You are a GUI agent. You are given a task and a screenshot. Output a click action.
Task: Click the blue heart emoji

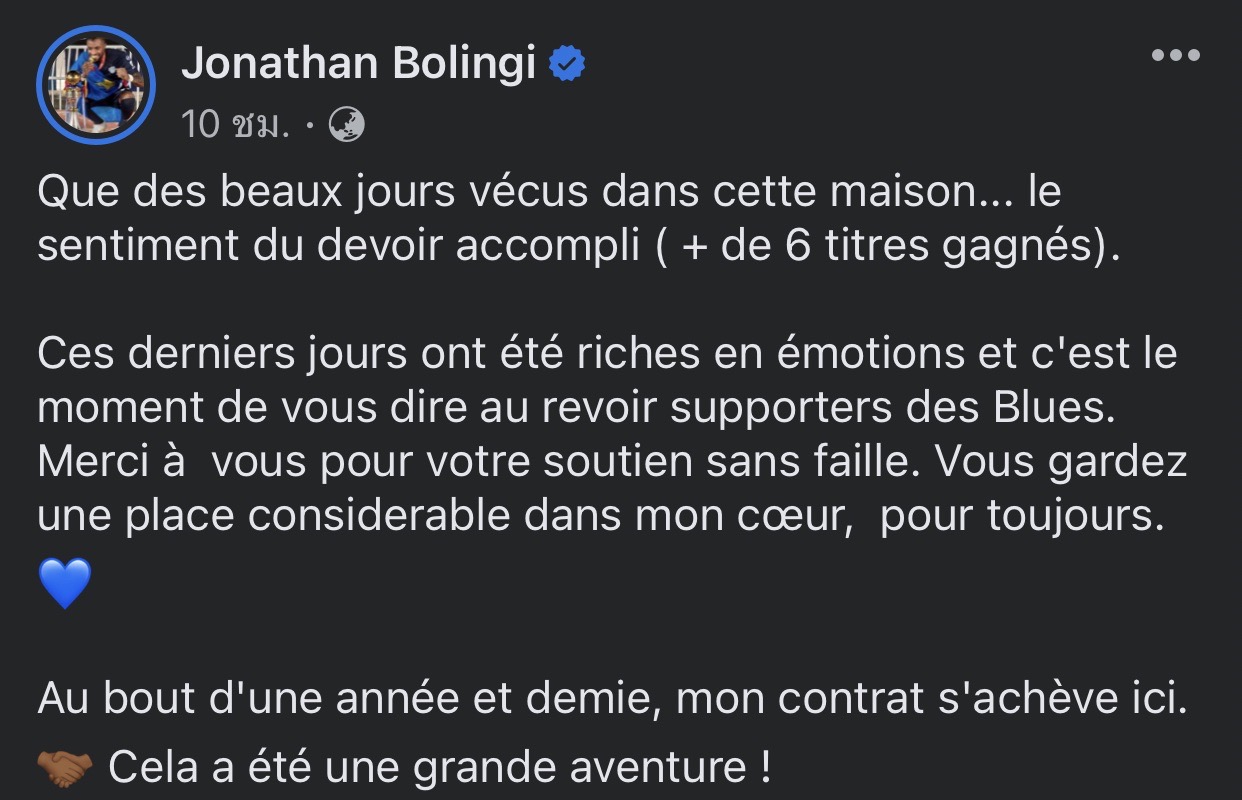point(65,584)
